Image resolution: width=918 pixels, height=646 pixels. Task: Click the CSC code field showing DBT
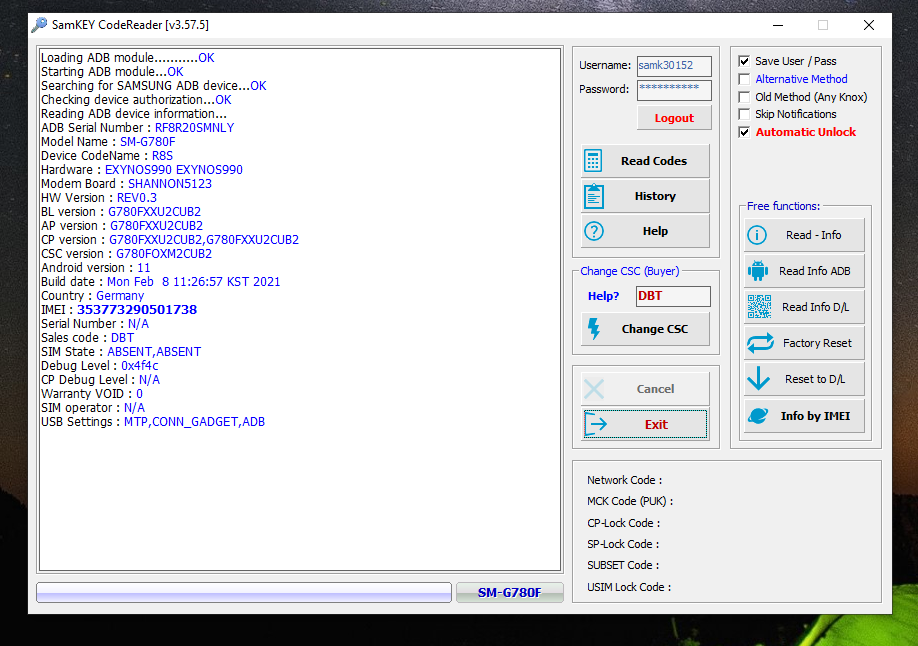[673, 296]
